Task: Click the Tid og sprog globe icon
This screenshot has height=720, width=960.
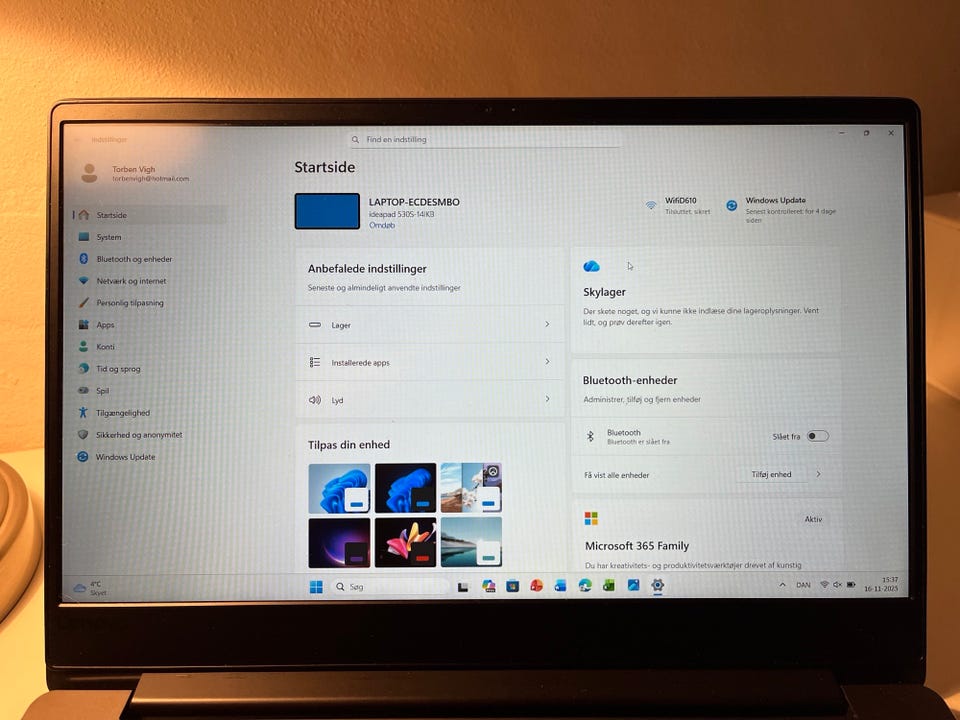Action: coord(83,369)
